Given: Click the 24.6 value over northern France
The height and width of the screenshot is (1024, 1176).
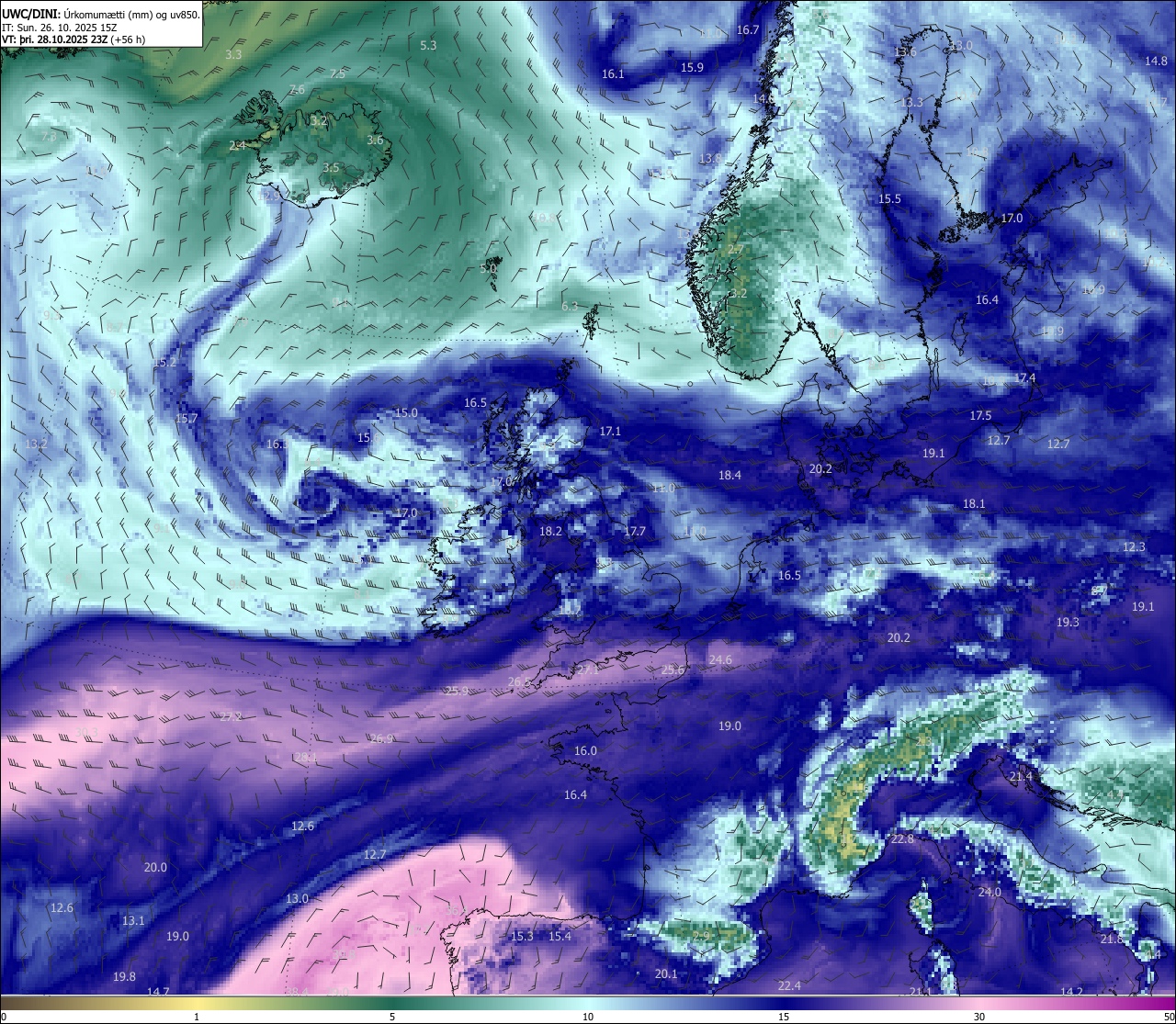Looking at the screenshot, I should (720, 659).
